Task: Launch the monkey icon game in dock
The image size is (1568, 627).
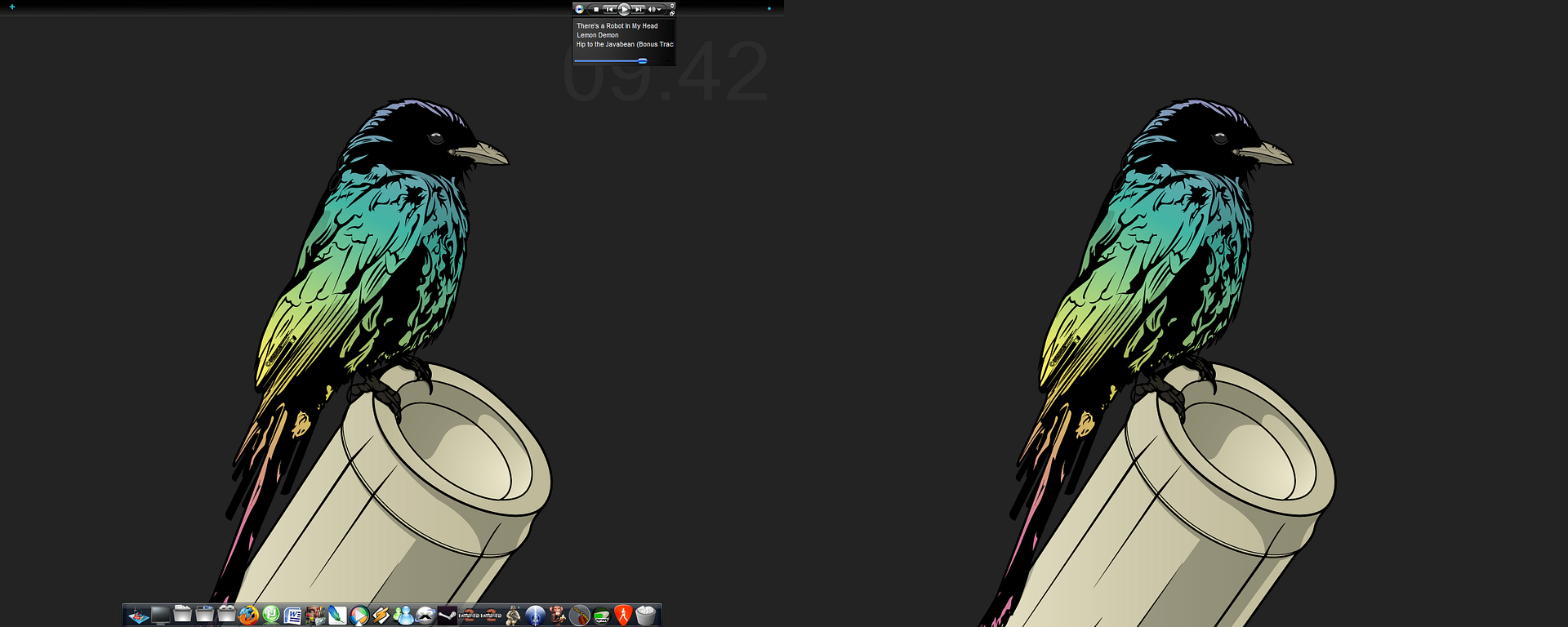Action: [x=558, y=615]
